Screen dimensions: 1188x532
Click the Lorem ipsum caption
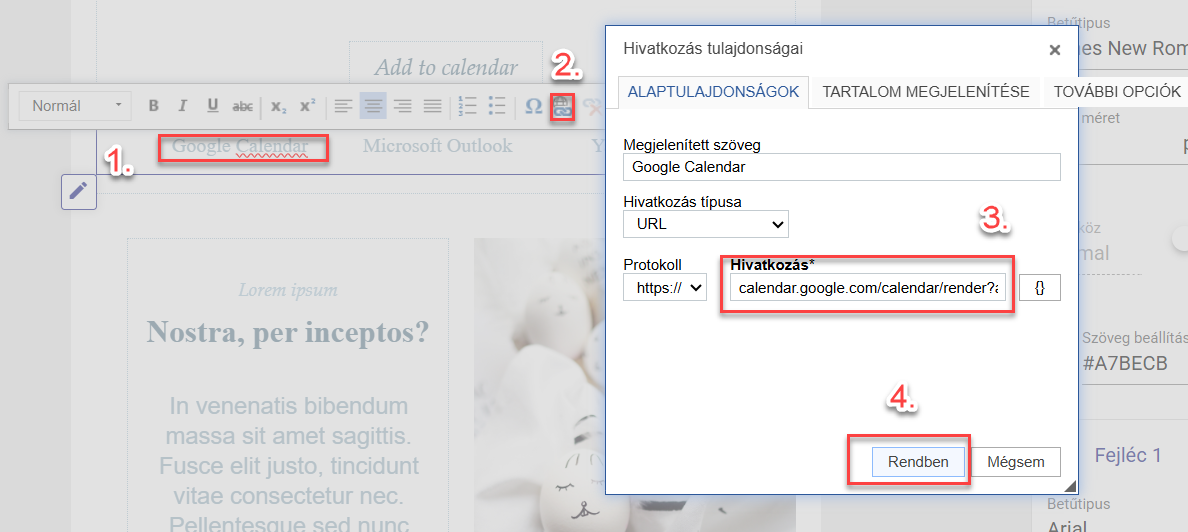[x=288, y=289]
